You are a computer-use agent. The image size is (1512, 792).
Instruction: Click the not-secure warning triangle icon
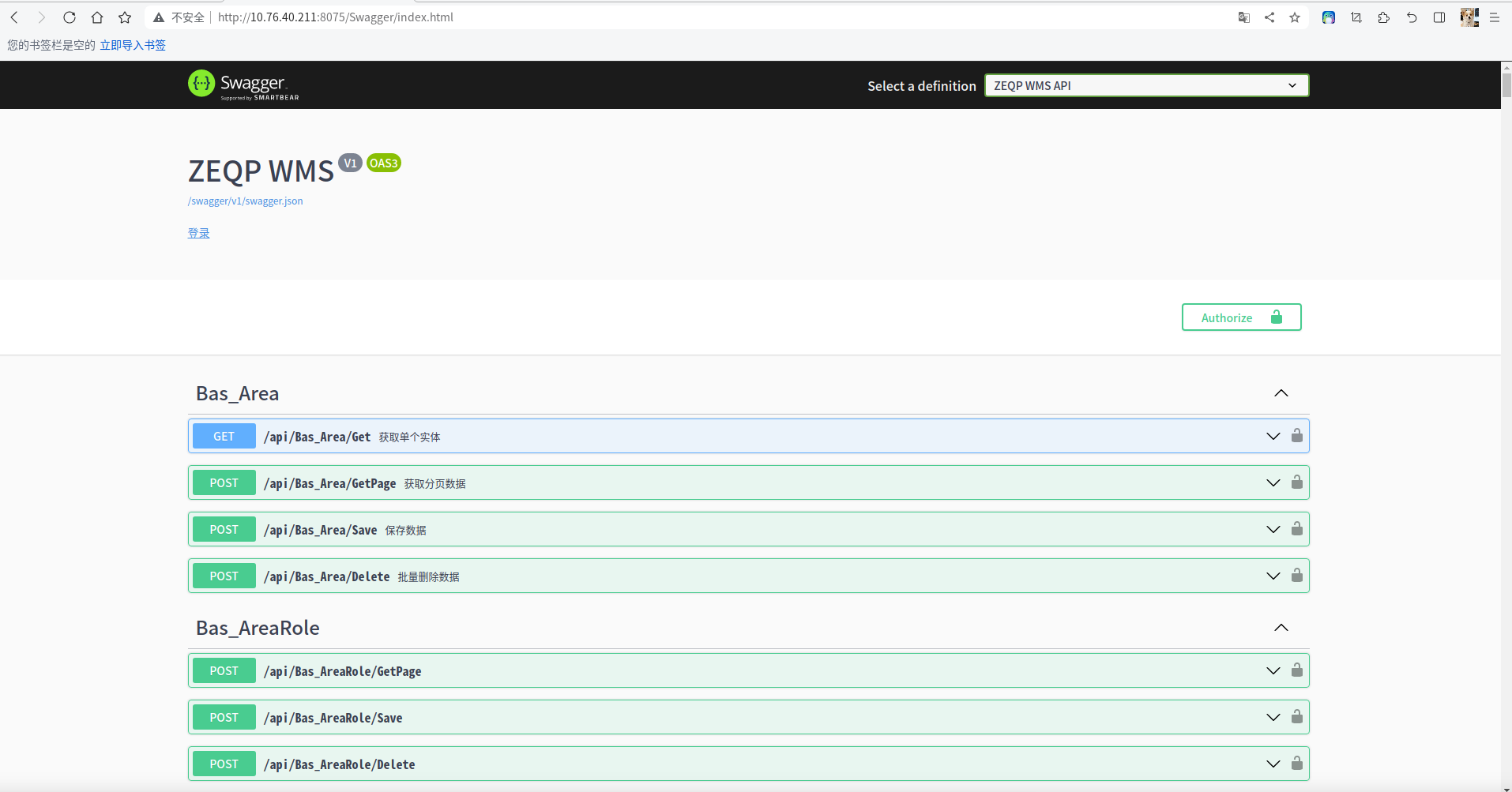coord(159,17)
